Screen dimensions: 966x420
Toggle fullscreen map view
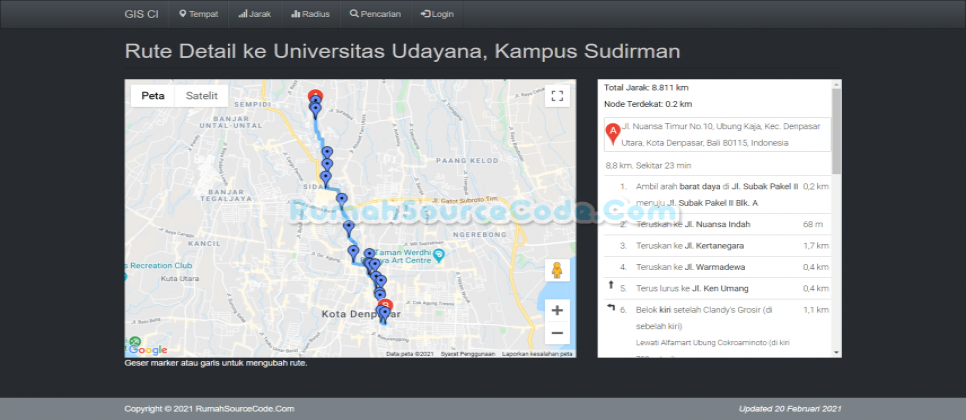(x=557, y=96)
